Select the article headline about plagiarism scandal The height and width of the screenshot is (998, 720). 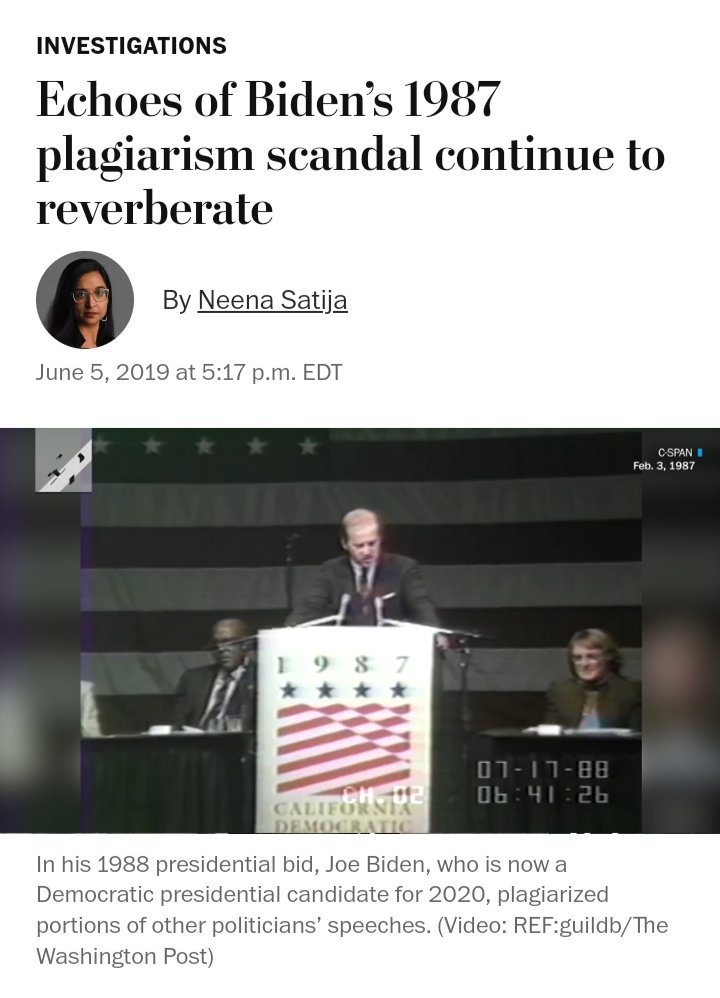coord(351,153)
